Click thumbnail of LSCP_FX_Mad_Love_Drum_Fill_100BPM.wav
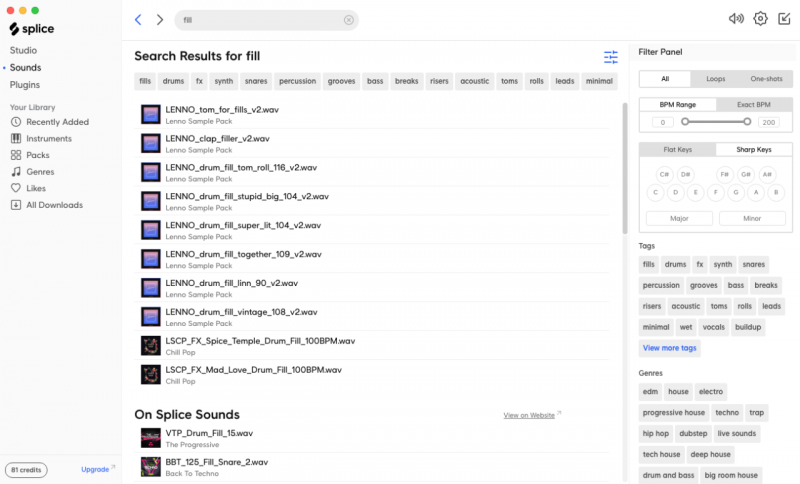Screen dimensions: 800x484 [151, 374]
